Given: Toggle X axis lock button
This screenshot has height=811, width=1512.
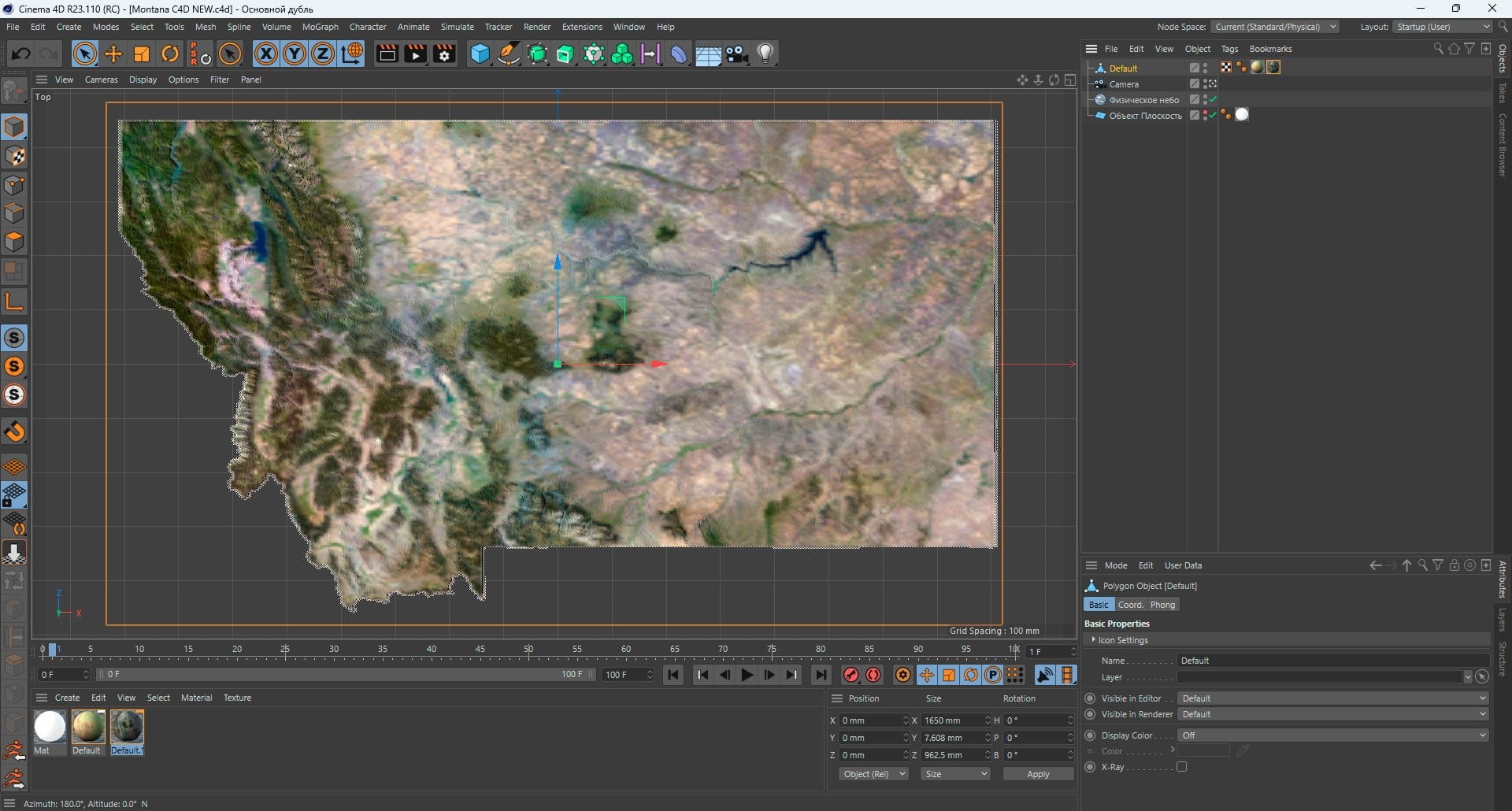Looking at the screenshot, I should tap(266, 54).
